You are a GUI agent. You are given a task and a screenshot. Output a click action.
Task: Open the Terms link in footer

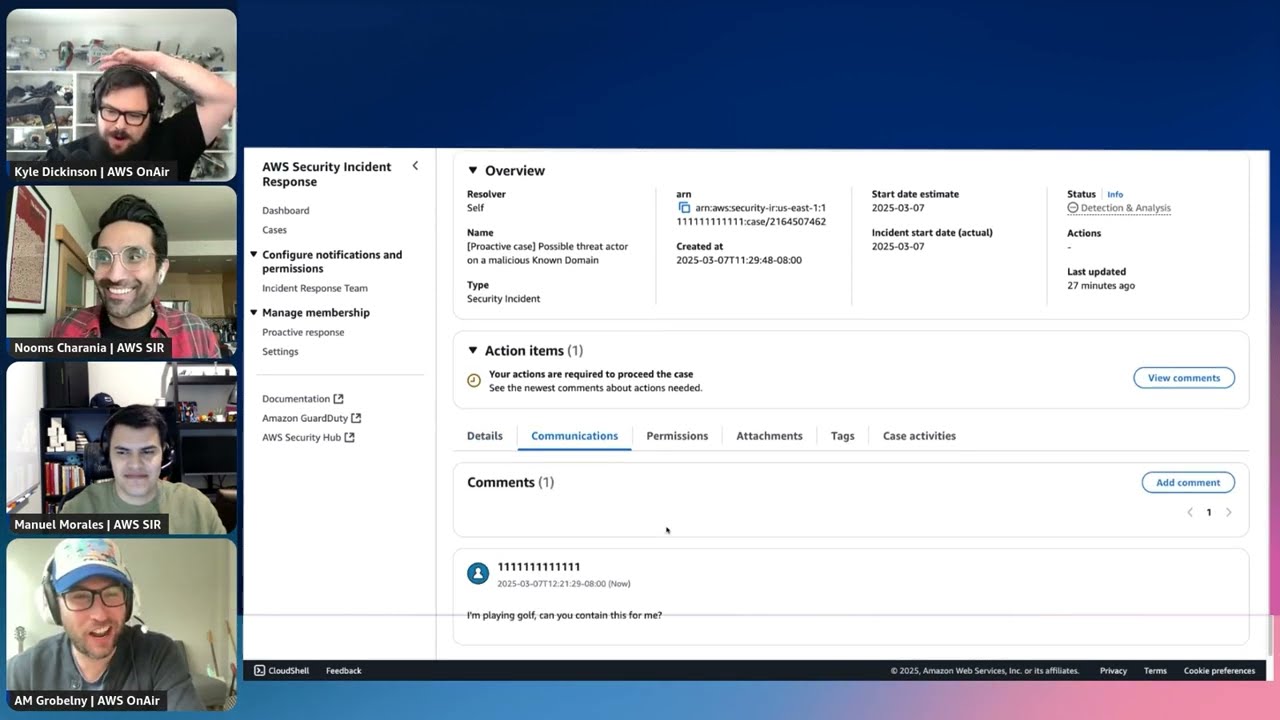coord(1155,671)
